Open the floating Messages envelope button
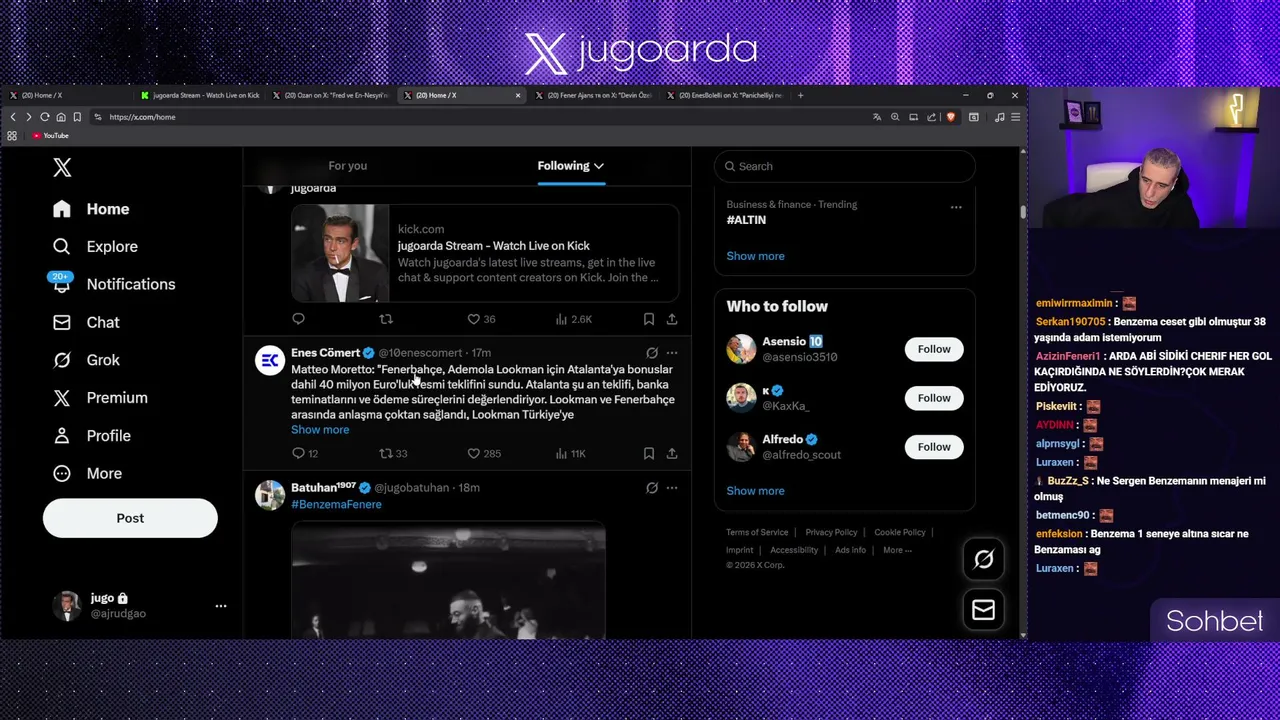This screenshot has height=720, width=1280. tap(983, 610)
